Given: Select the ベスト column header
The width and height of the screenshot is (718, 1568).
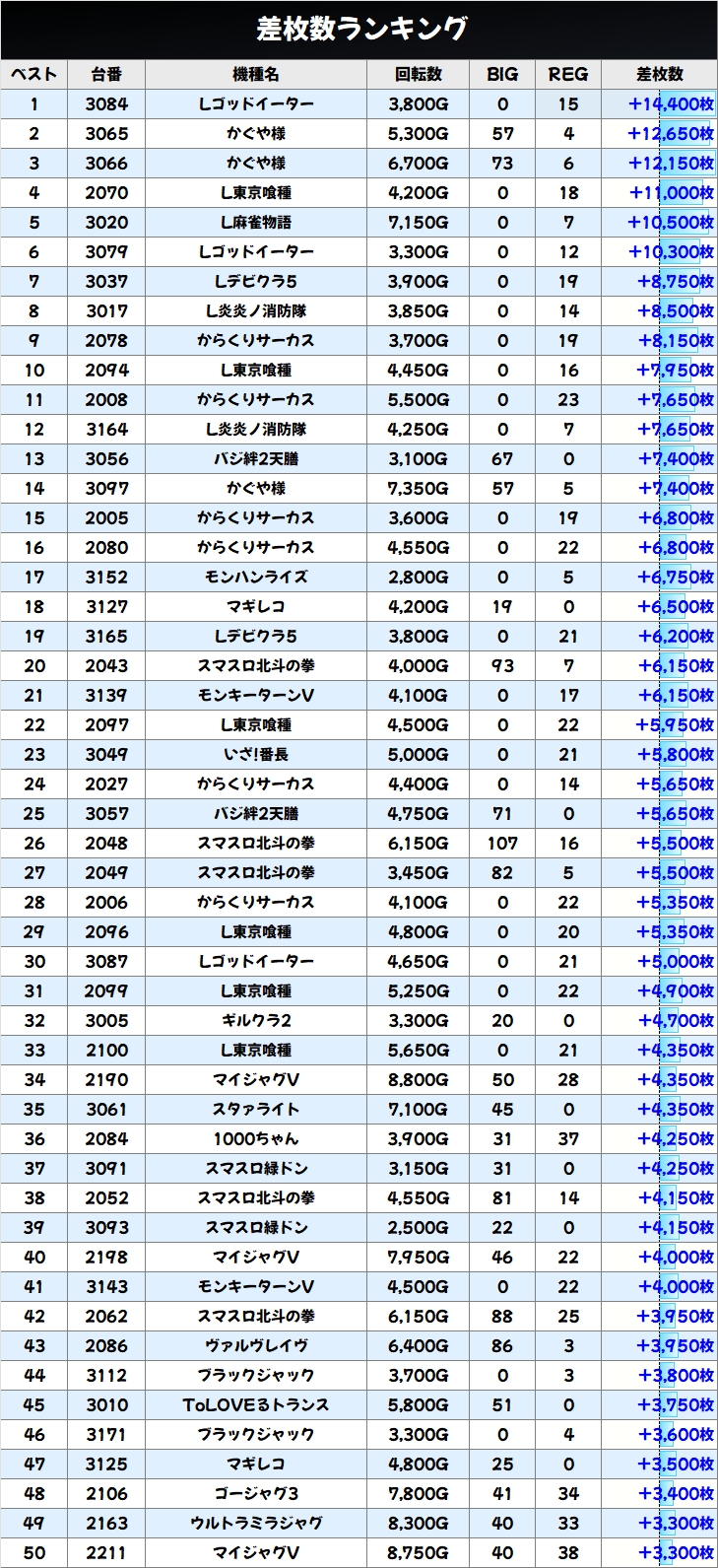Looking at the screenshot, I should pos(33,74).
